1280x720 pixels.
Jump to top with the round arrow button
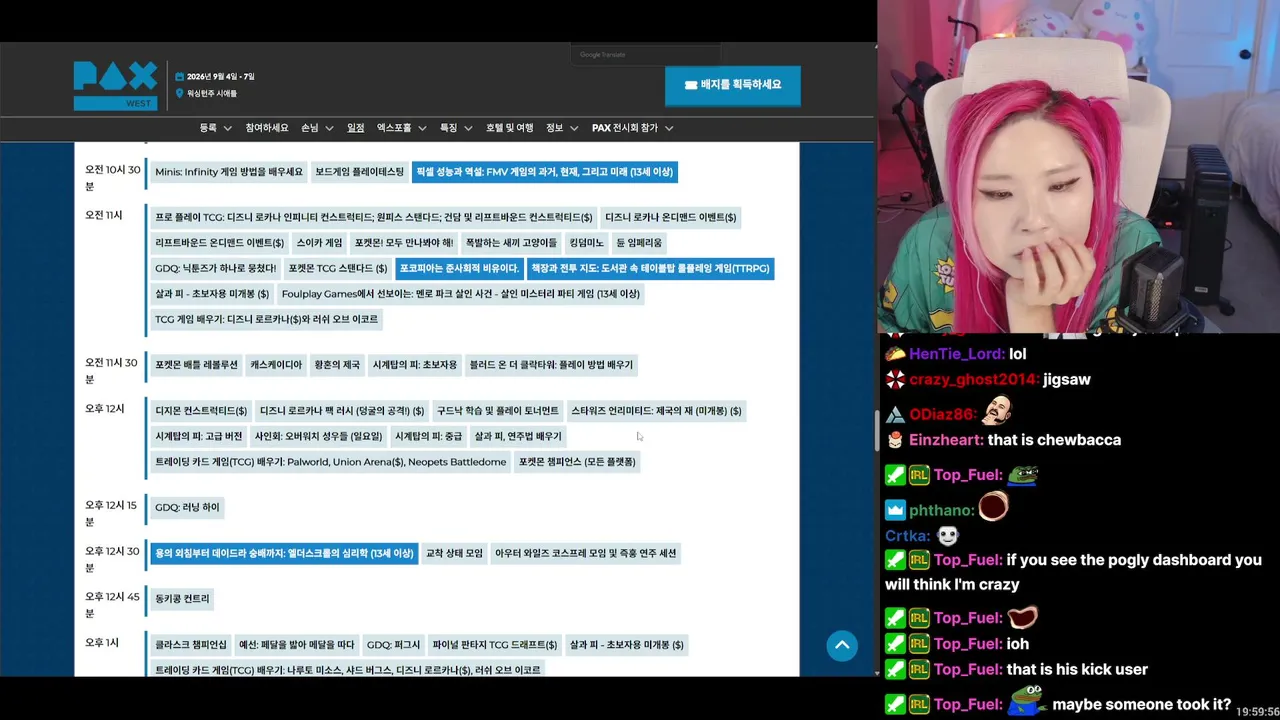842,645
